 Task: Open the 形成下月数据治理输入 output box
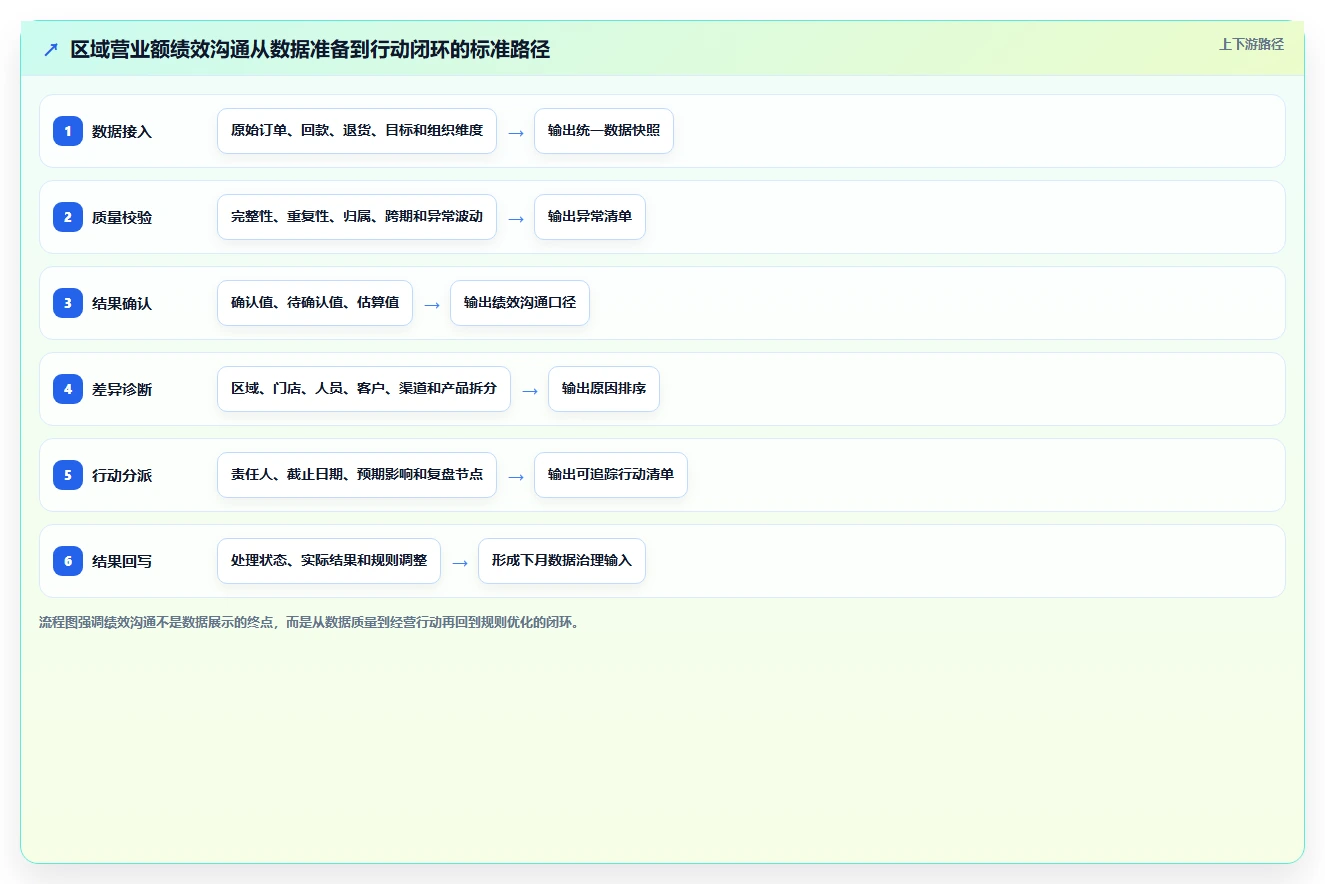(562, 560)
